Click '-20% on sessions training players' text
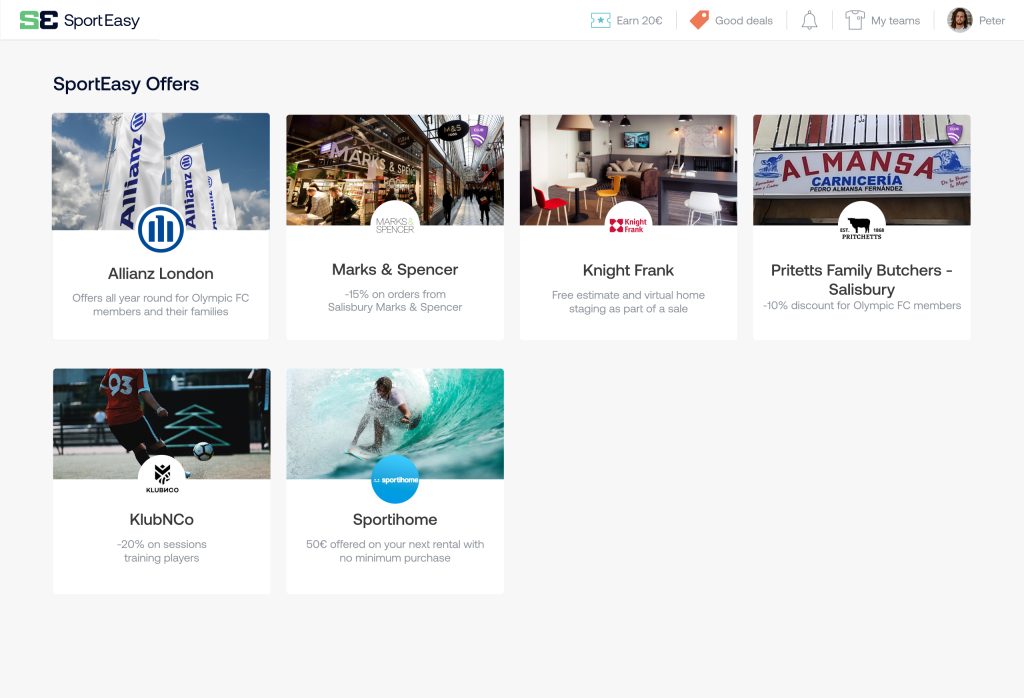Screen dimensions: 1024x698 point(162,551)
